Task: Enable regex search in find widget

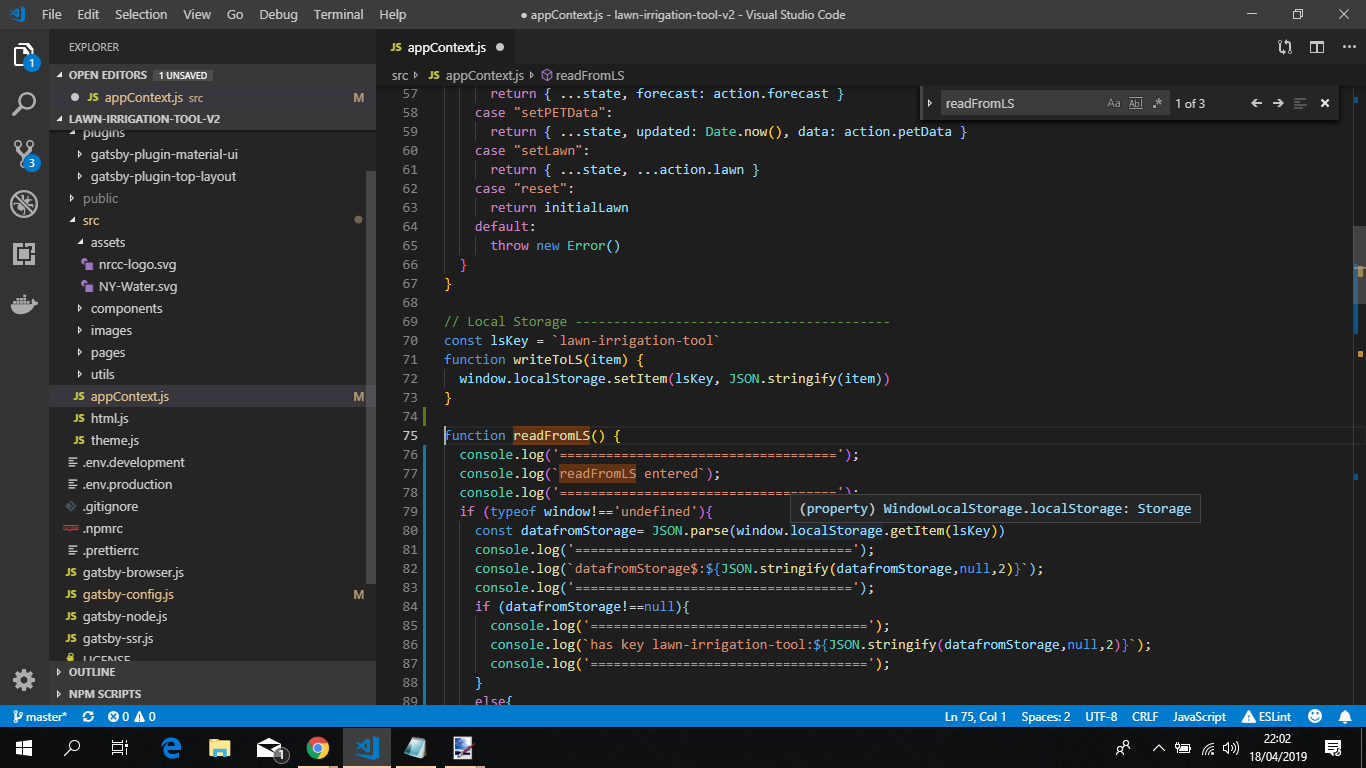Action: point(1157,102)
